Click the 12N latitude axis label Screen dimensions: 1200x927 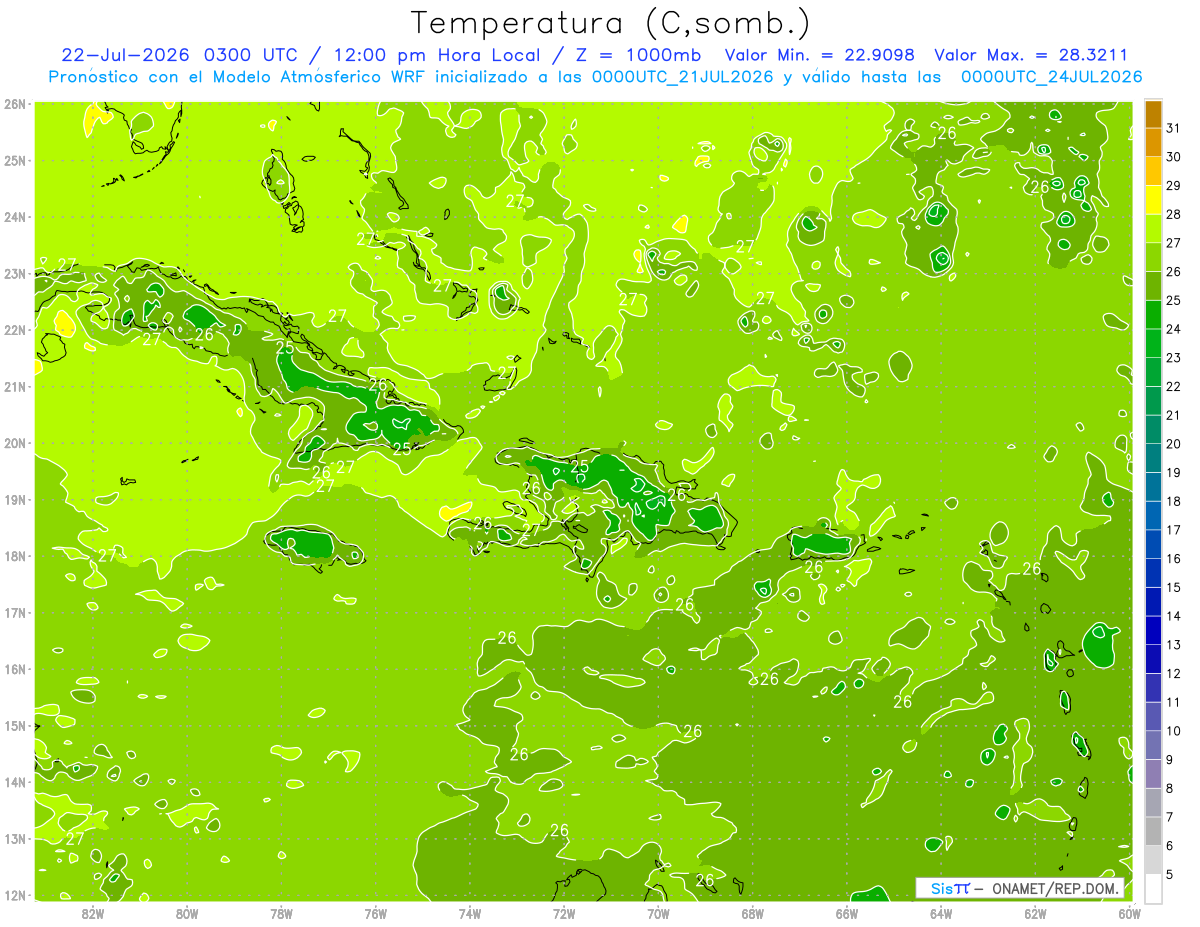[15, 895]
